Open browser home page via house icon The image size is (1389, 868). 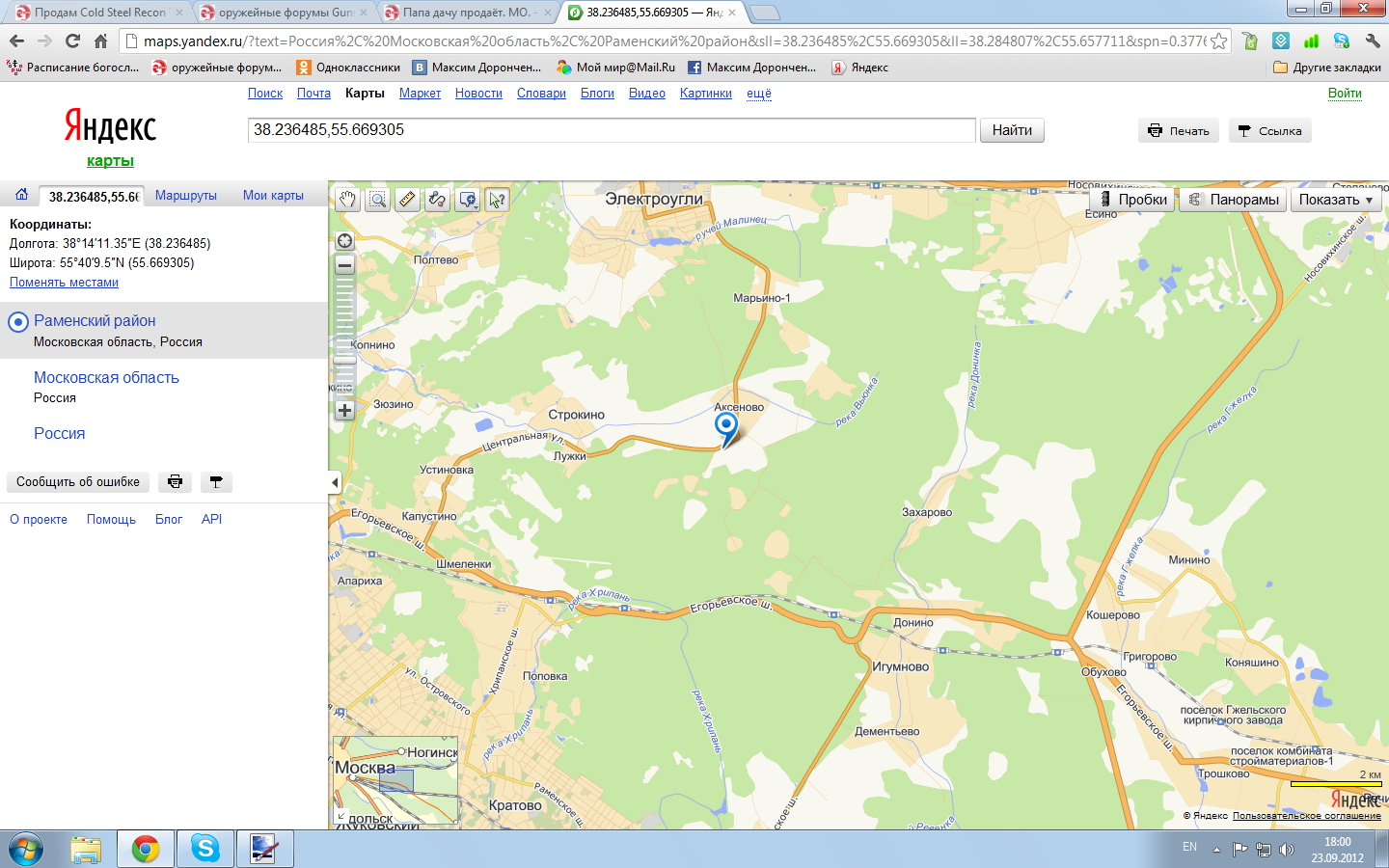click(100, 41)
